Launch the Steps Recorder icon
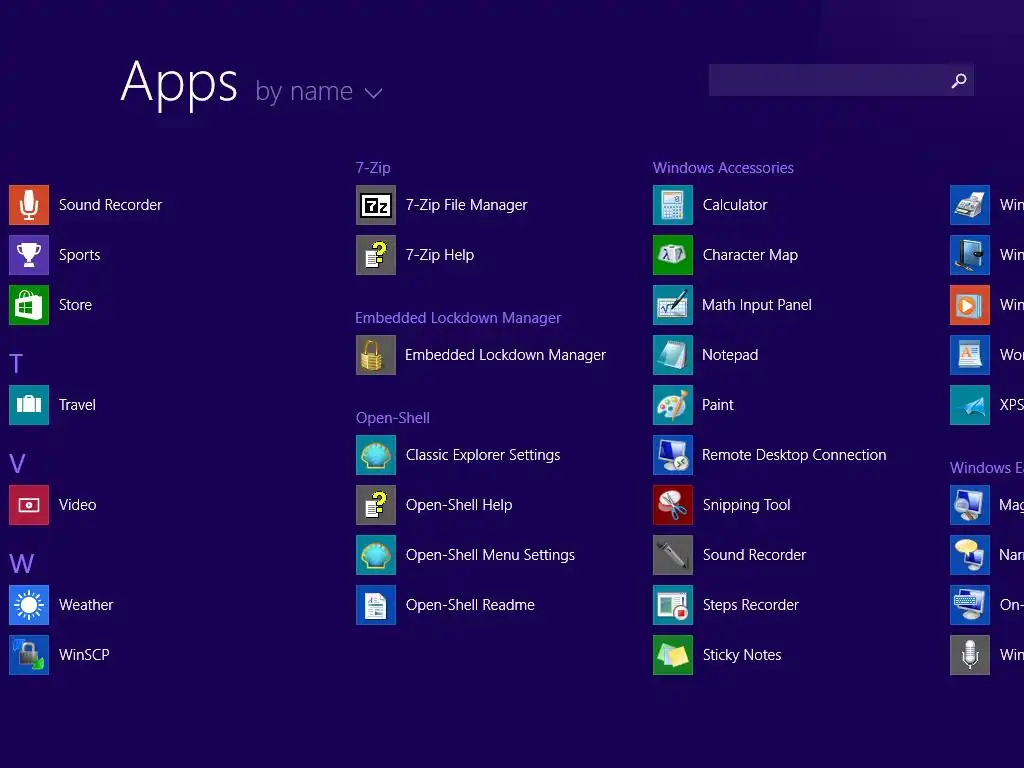The image size is (1024, 768). 673,605
